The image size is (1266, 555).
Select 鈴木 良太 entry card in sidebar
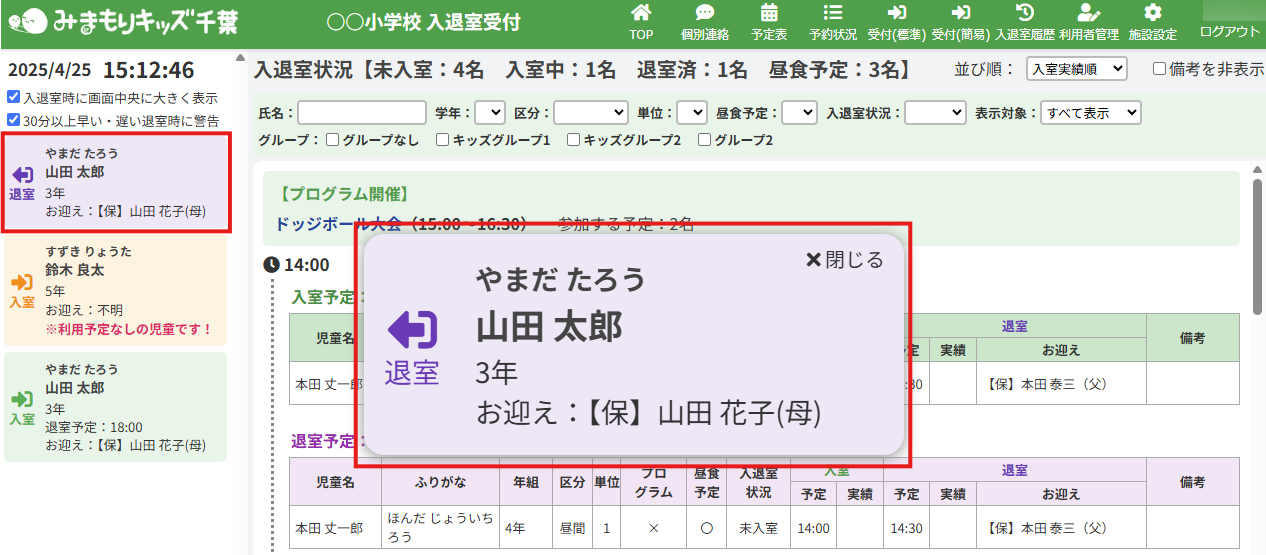click(x=115, y=290)
